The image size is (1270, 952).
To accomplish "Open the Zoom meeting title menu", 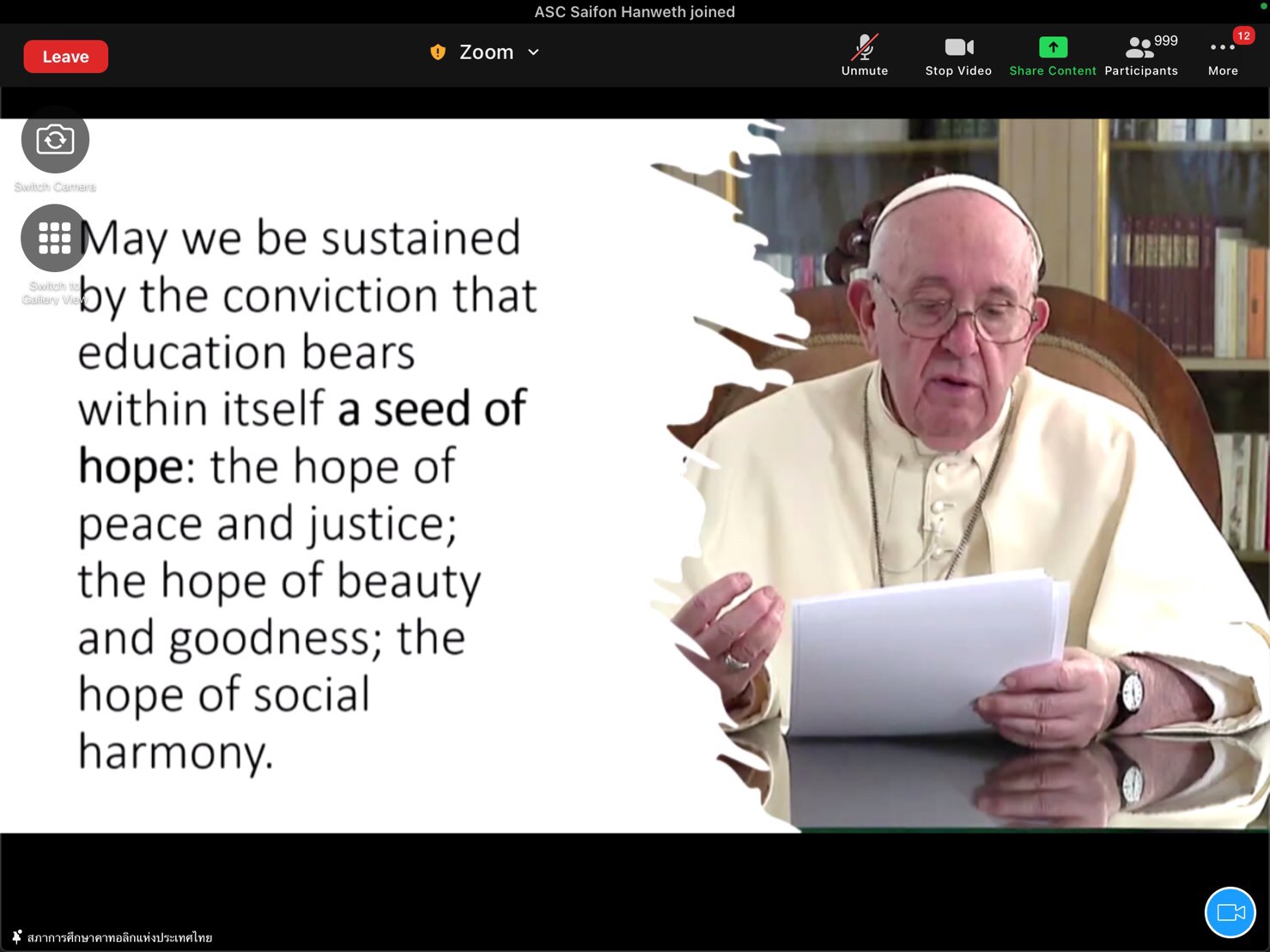I will coord(486,52).
